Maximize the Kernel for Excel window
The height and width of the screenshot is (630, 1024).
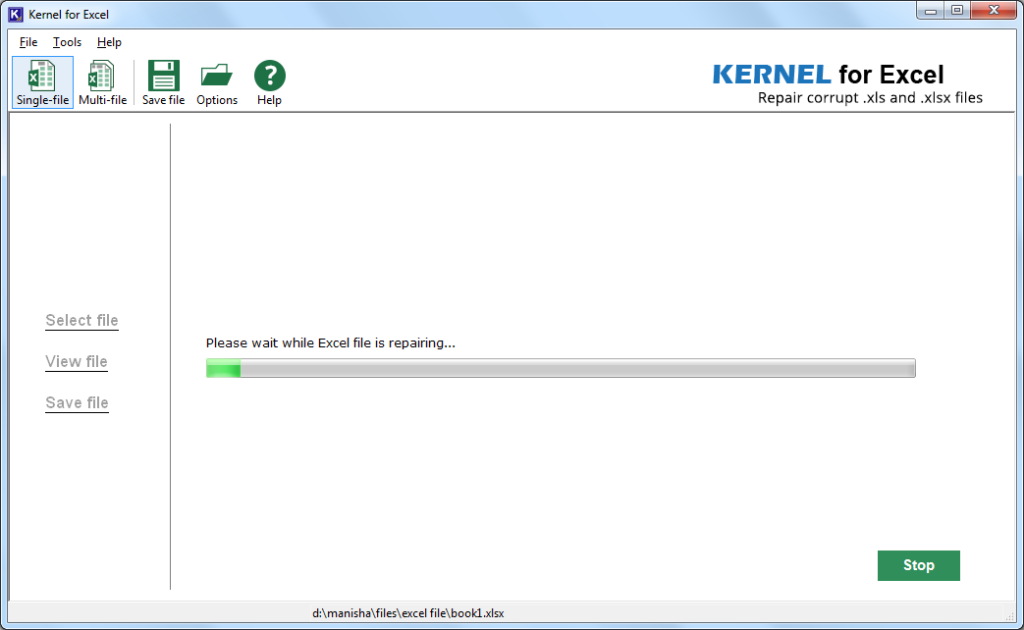957,11
